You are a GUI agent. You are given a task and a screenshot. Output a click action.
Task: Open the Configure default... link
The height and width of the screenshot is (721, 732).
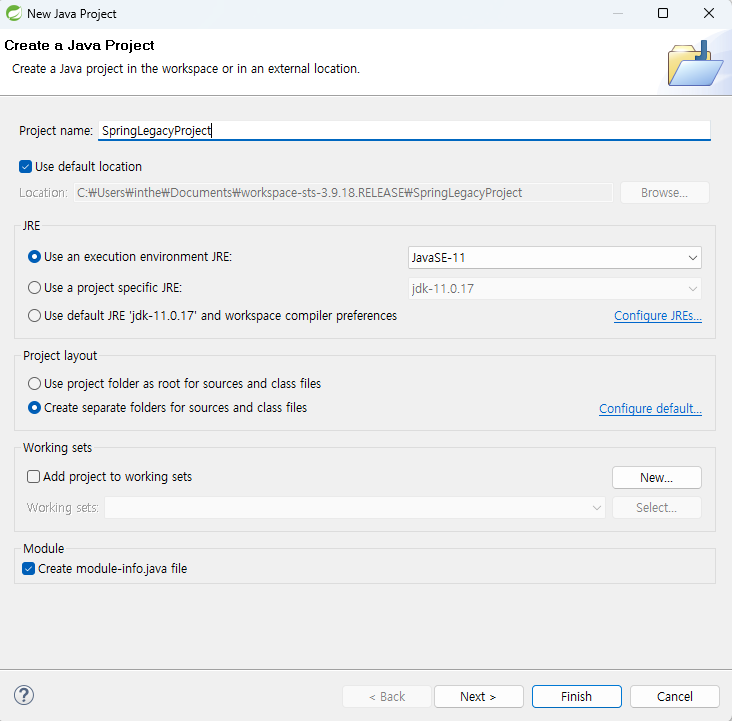point(650,409)
